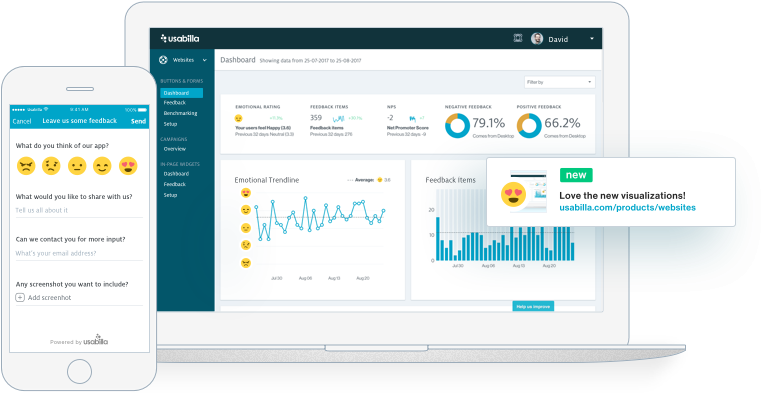
Task: Tap the Add screenshot plus icon
Action: (x=20, y=297)
